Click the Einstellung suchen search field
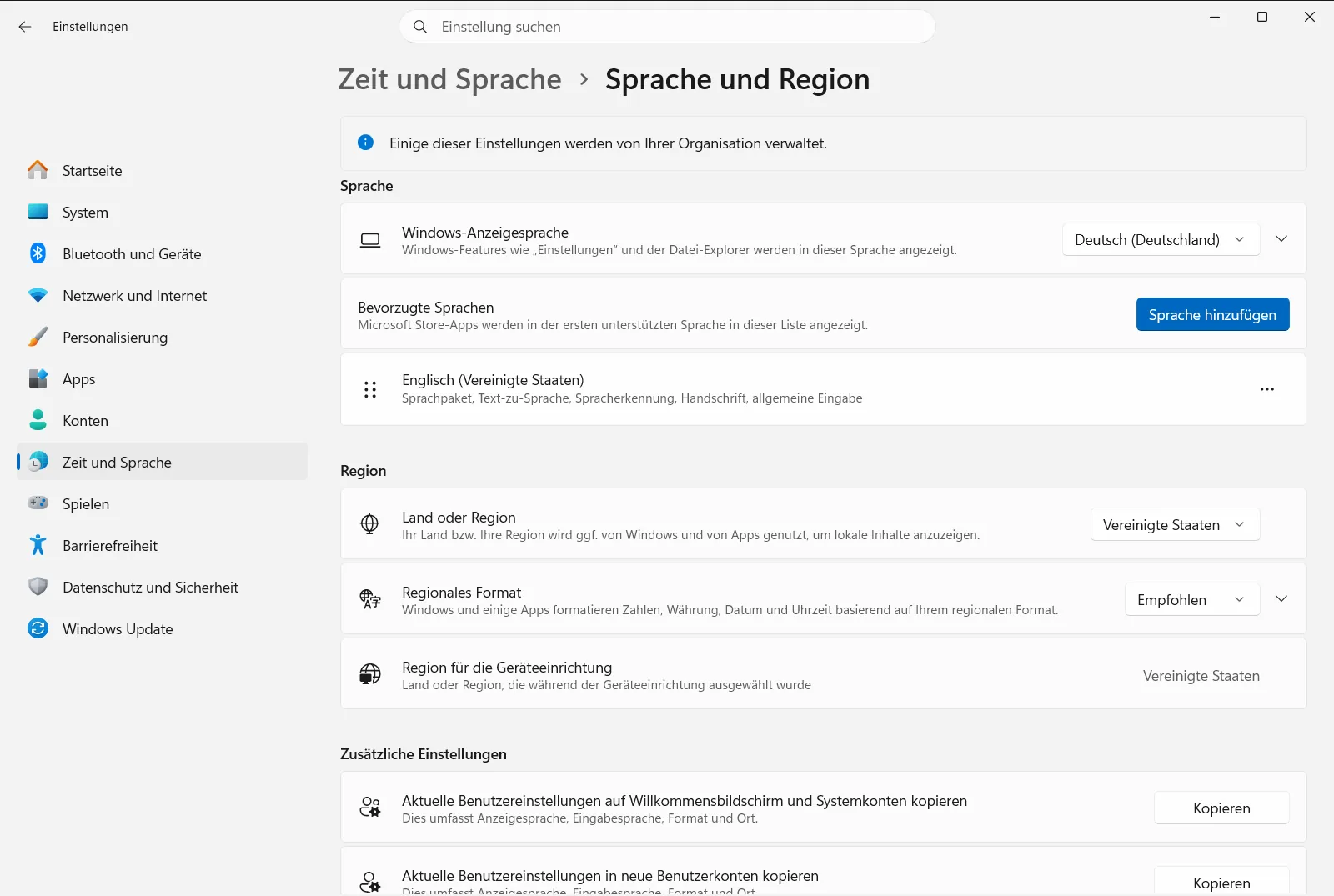Screen dimensions: 1334x896 (x=667, y=27)
